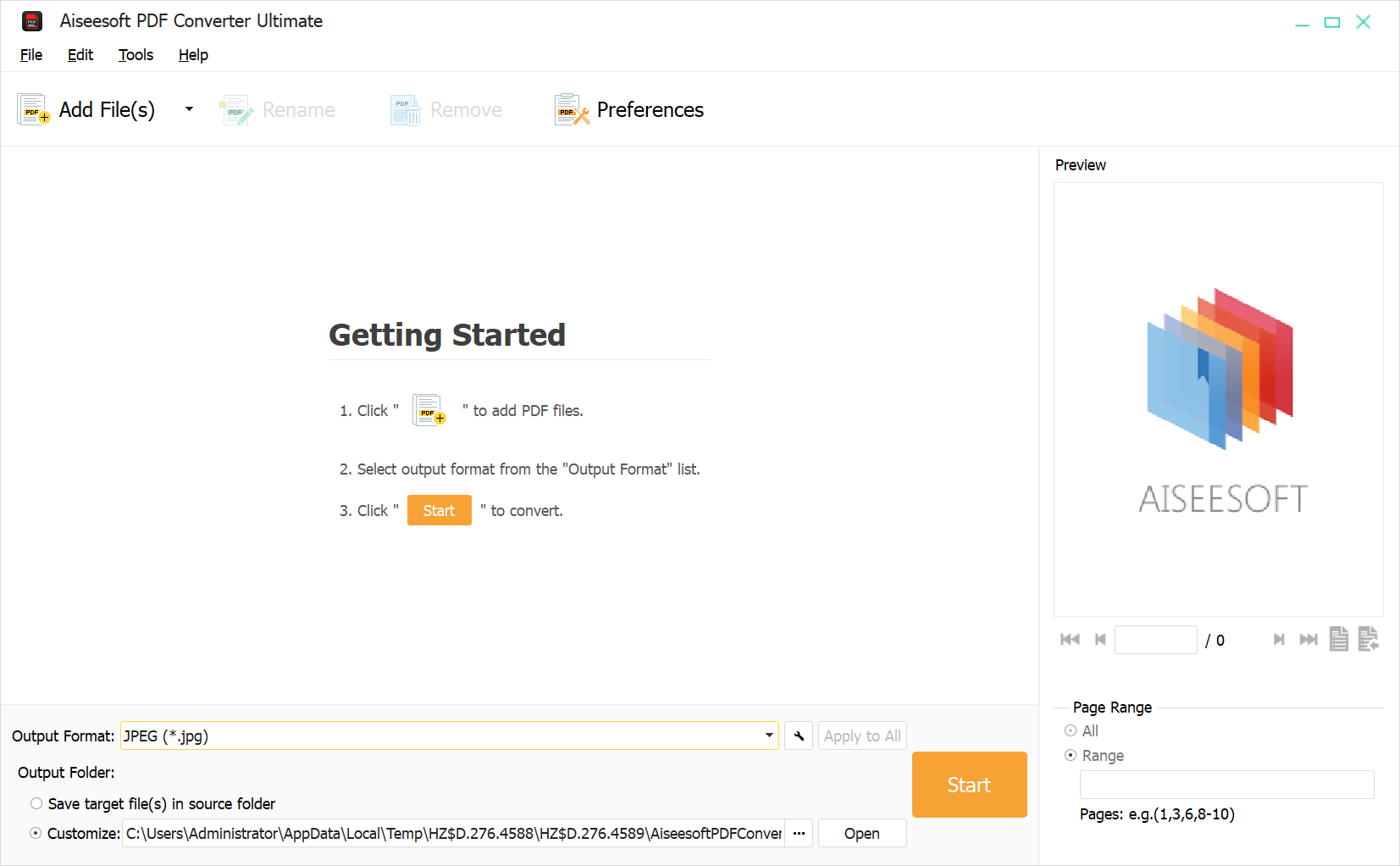The height and width of the screenshot is (866, 1400).
Task: Select the 'Range' page range option
Action: click(x=1071, y=755)
